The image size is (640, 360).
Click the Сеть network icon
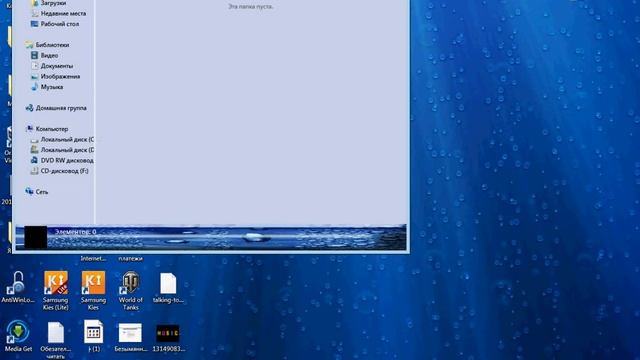(29, 191)
